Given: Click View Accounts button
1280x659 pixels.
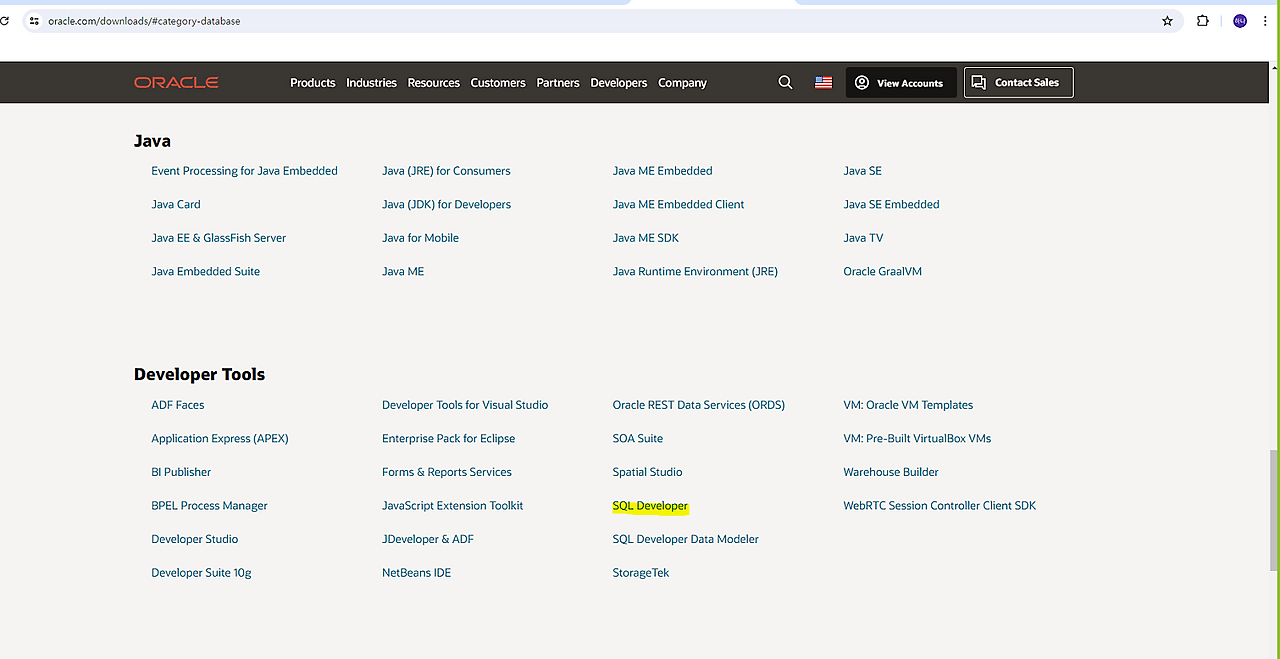Looking at the screenshot, I should point(901,83).
